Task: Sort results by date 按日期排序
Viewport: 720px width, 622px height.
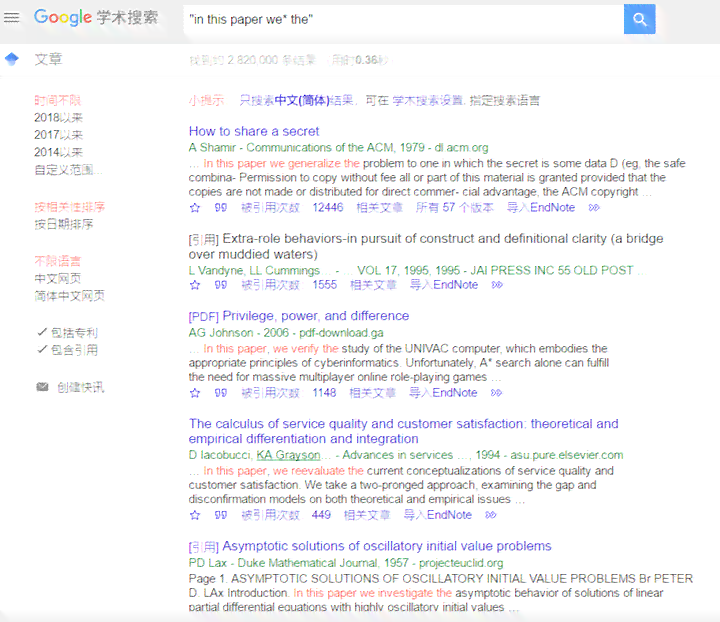Action: tap(64, 224)
